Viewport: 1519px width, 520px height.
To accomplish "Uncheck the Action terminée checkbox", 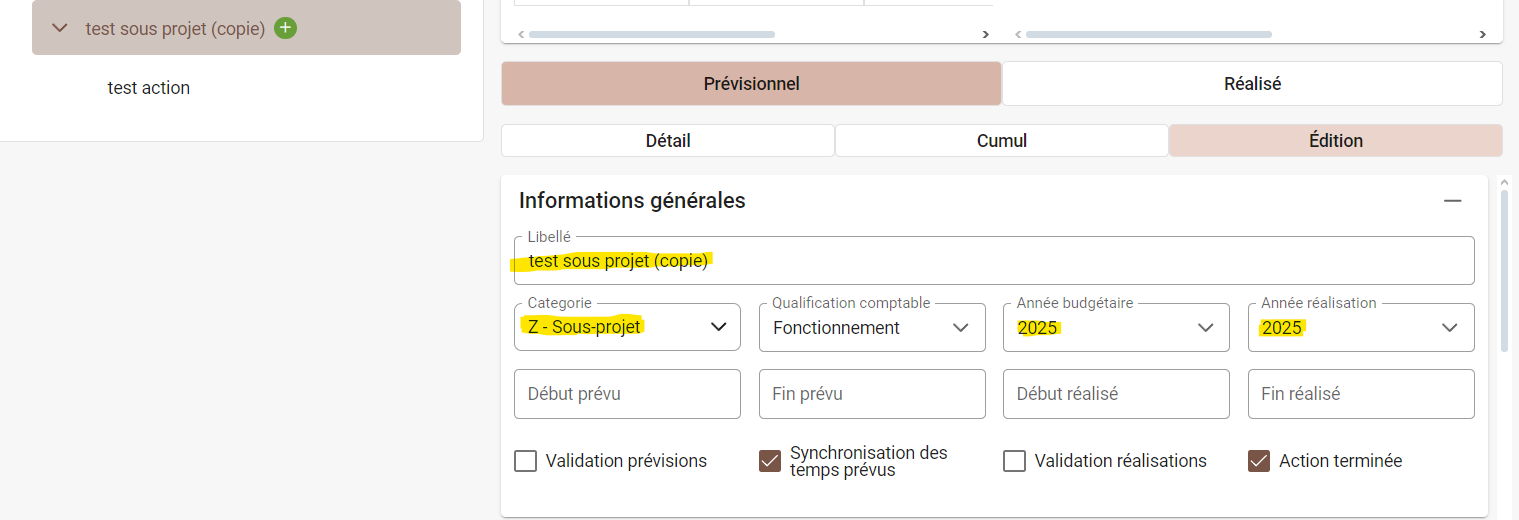I will pyautogui.click(x=1259, y=461).
